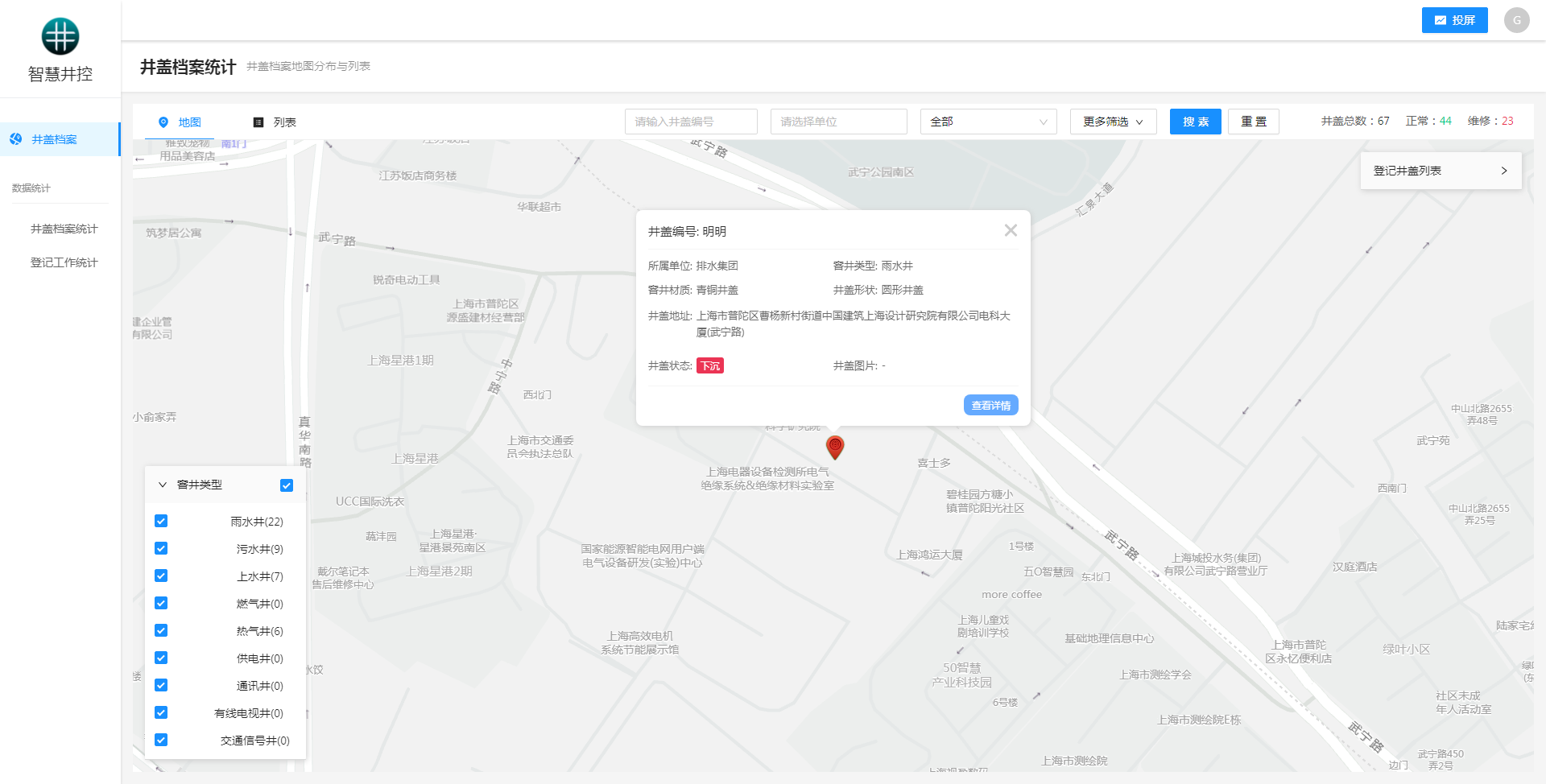Close the 井盖编号 info popup
Image resolution: width=1546 pixels, height=784 pixels.
pyautogui.click(x=1011, y=231)
